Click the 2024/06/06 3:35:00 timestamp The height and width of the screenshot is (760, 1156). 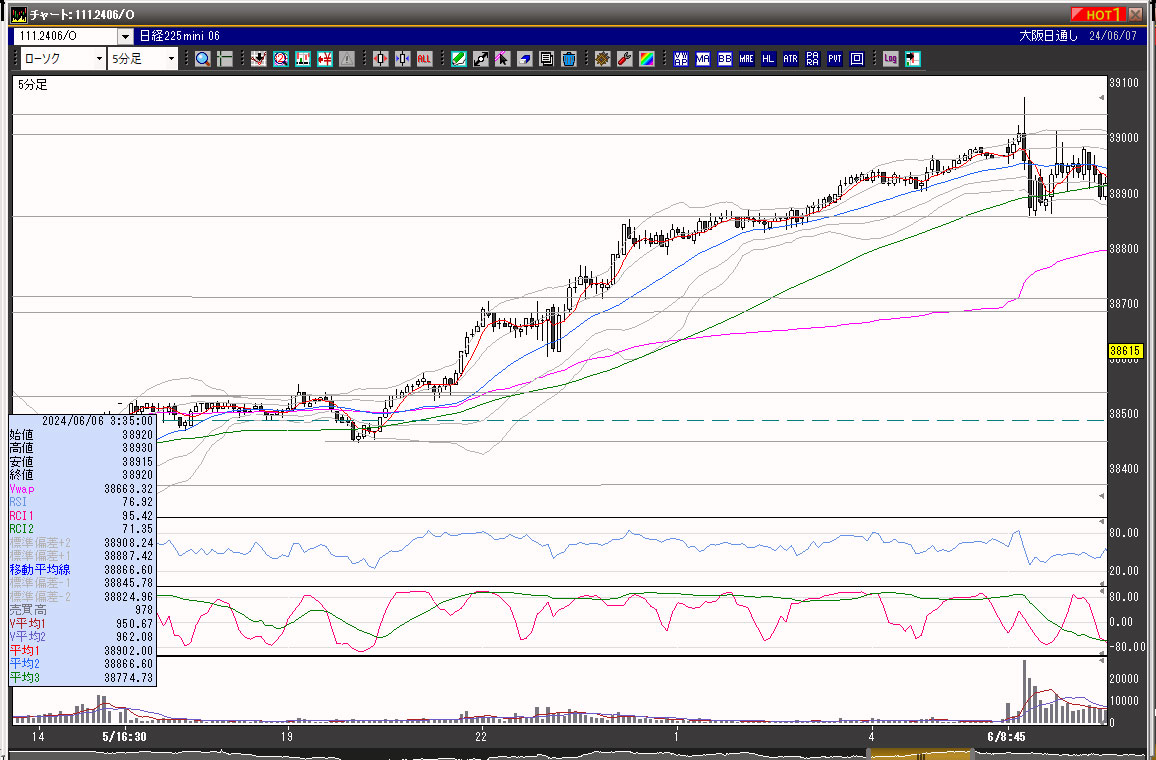97,421
